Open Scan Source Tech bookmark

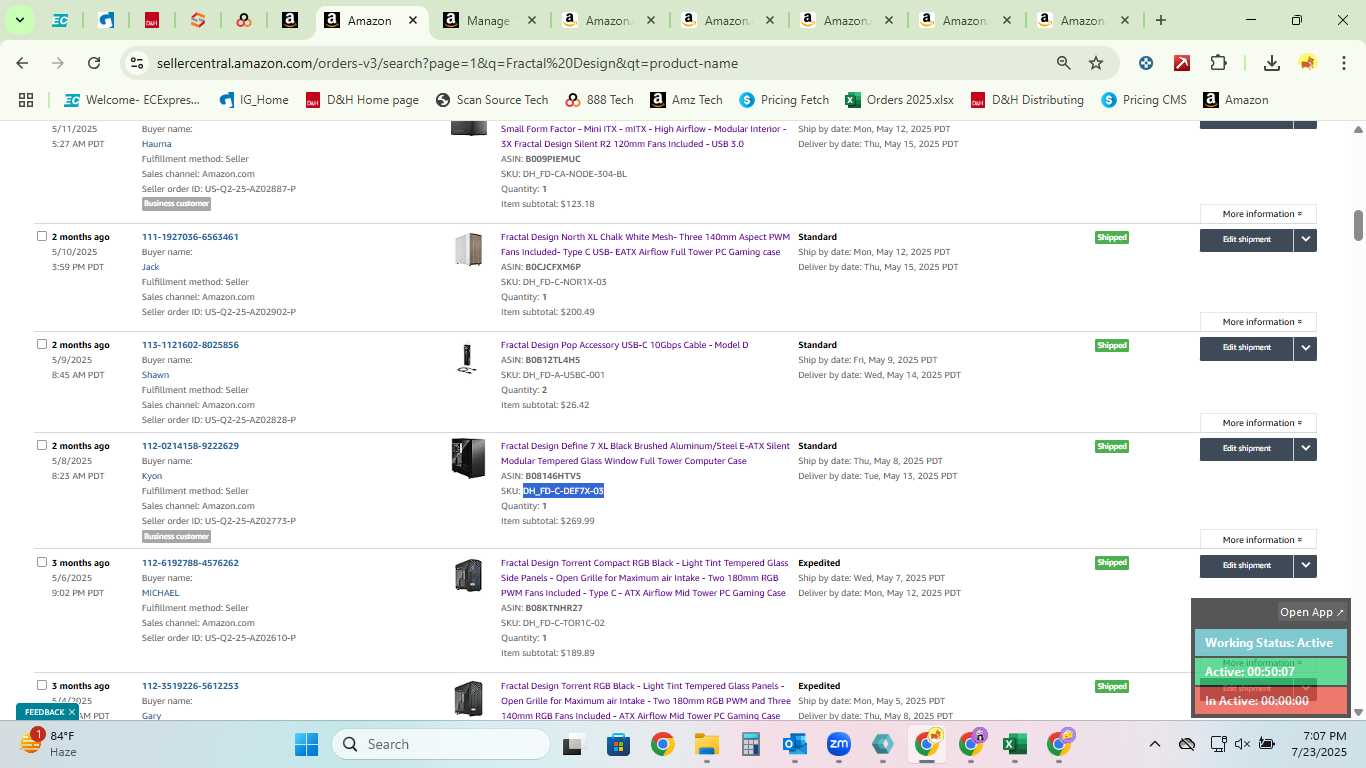(492, 100)
